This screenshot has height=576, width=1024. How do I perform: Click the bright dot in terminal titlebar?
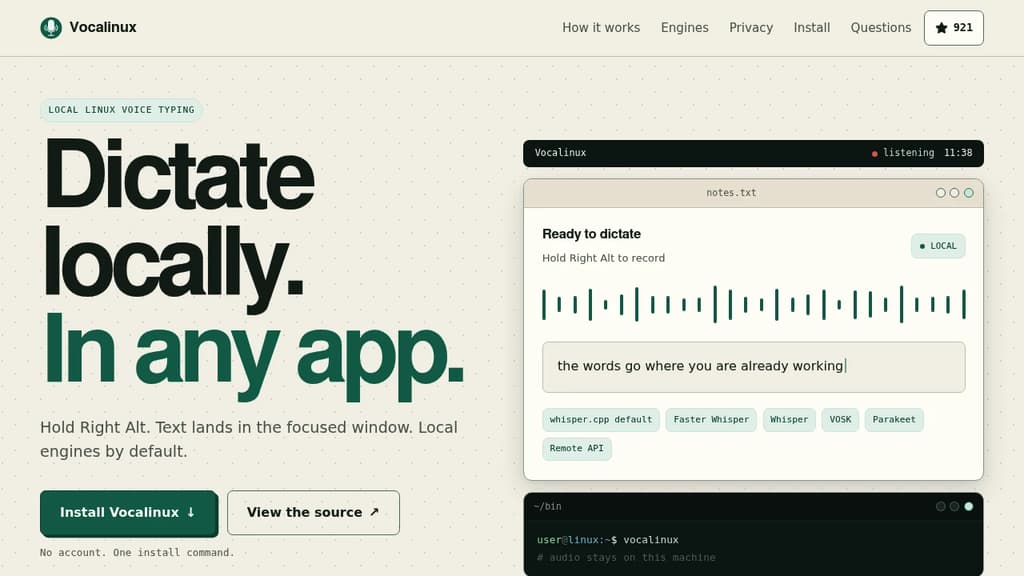point(968,506)
